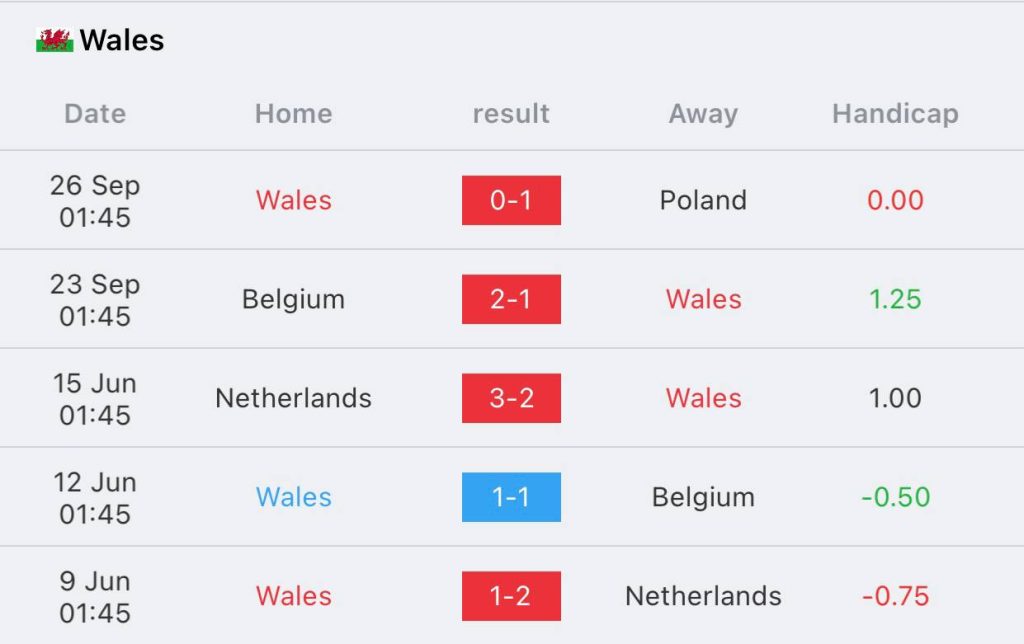Select the 26 Sep 01:45 match date
Image resolution: width=1024 pixels, height=644 pixels.
(x=95, y=201)
